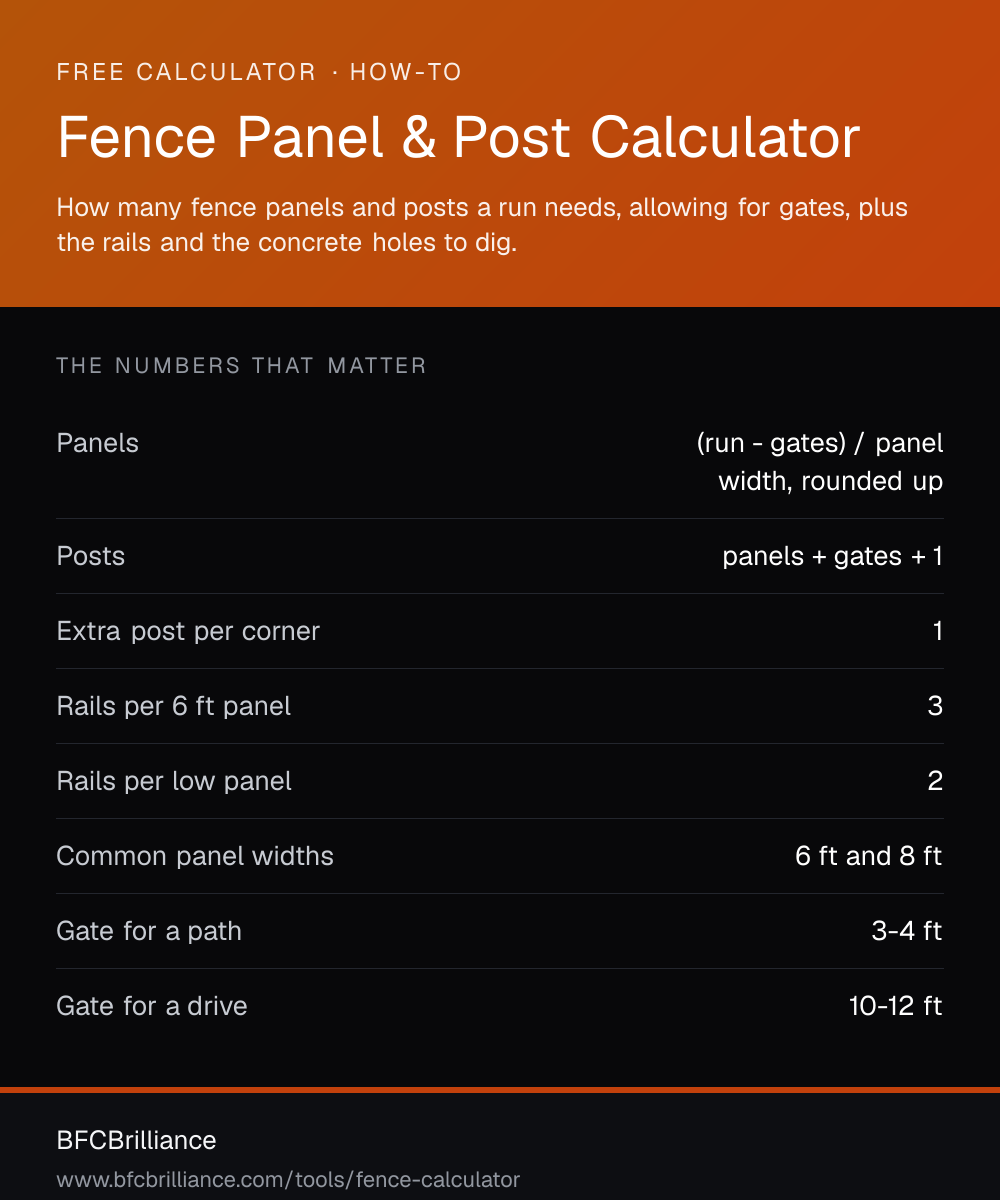This screenshot has height=1200, width=1000.
Task: Select the Rails per low panel row
Action: pos(500,781)
